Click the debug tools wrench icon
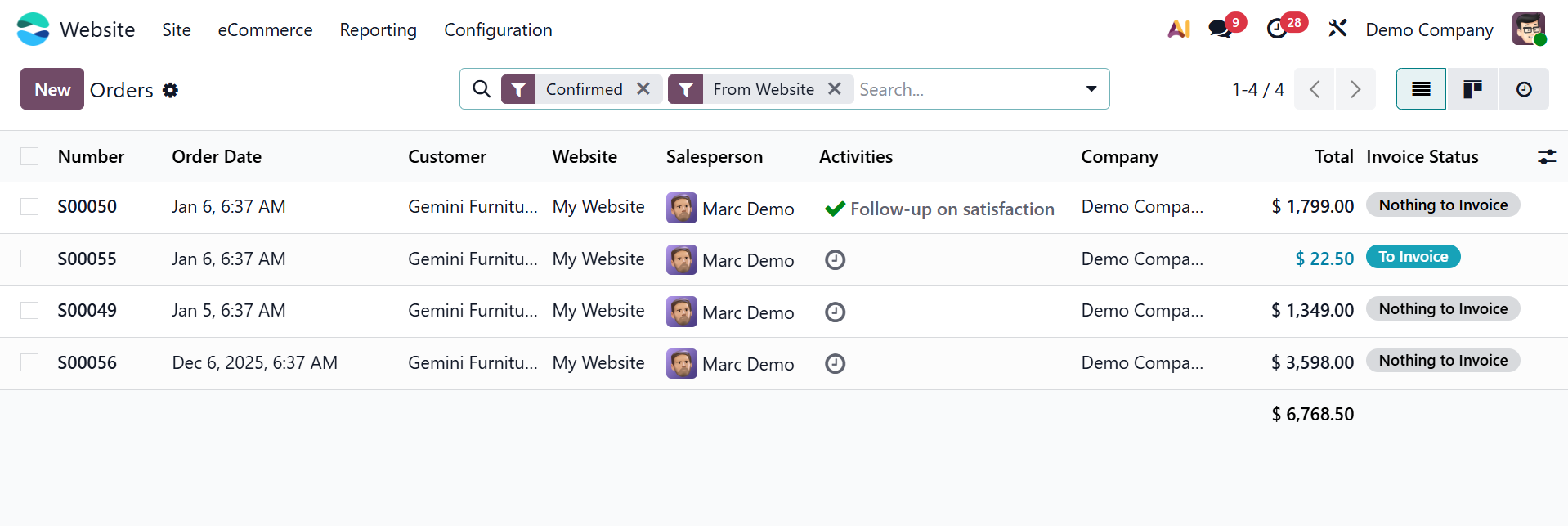The height and width of the screenshot is (526, 1568). pos(1337,29)
